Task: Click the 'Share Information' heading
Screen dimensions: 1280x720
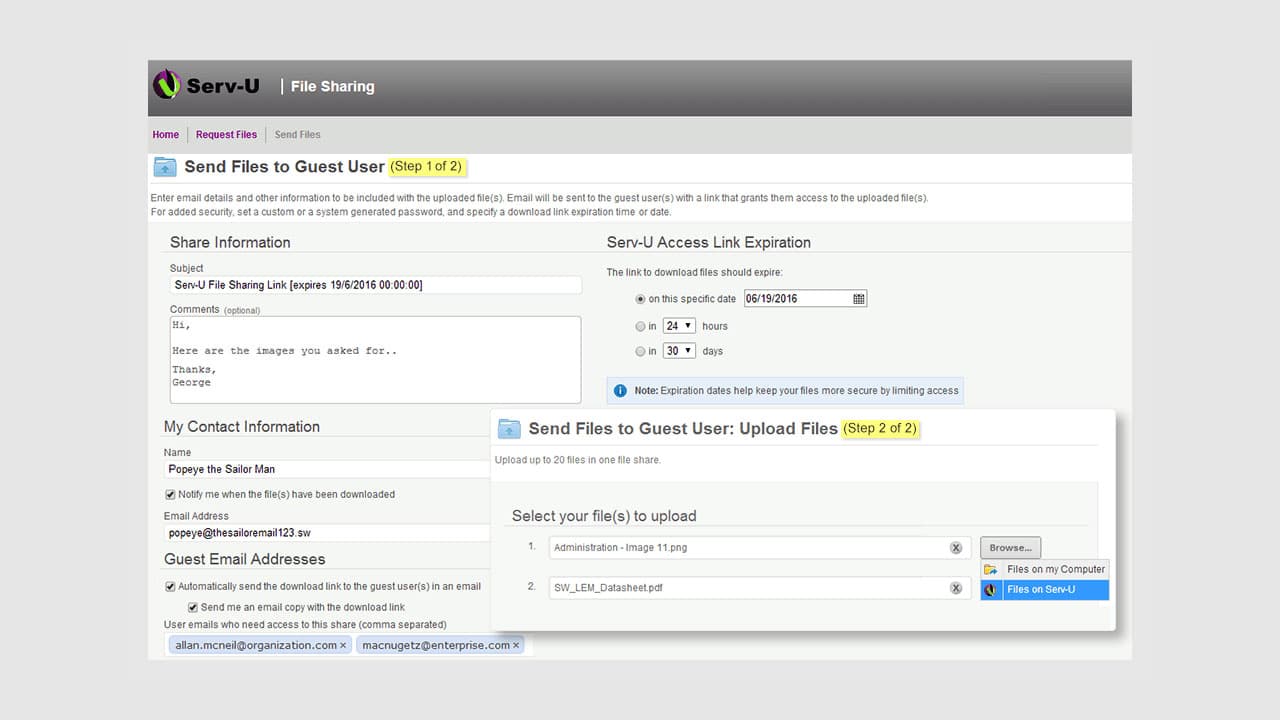Action: click(x=230, y=242)
